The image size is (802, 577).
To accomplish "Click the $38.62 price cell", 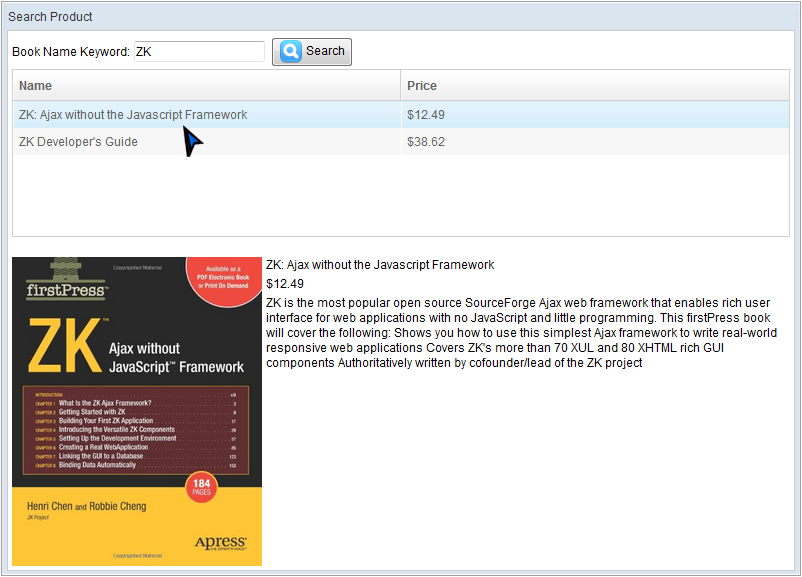I will pos(426,142).
